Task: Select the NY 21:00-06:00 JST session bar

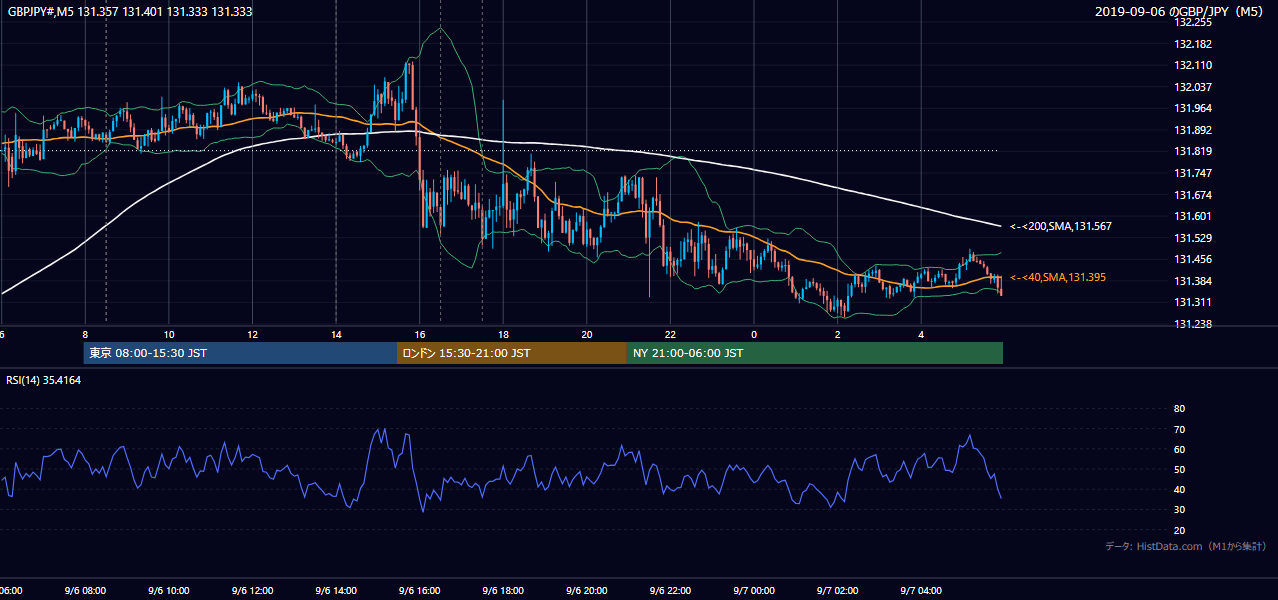Action: (815, 353)
